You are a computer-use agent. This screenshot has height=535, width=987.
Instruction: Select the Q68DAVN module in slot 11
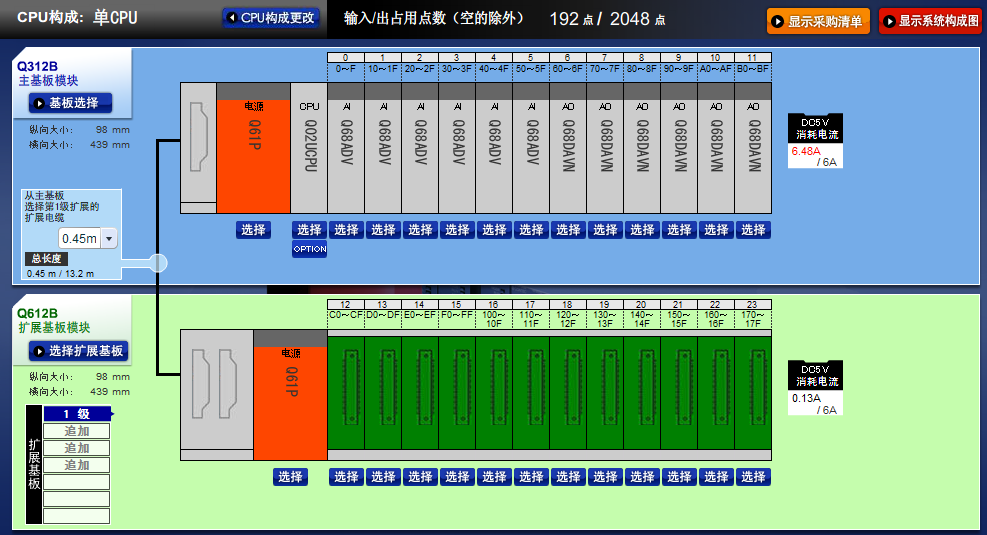tap(753, 148)
